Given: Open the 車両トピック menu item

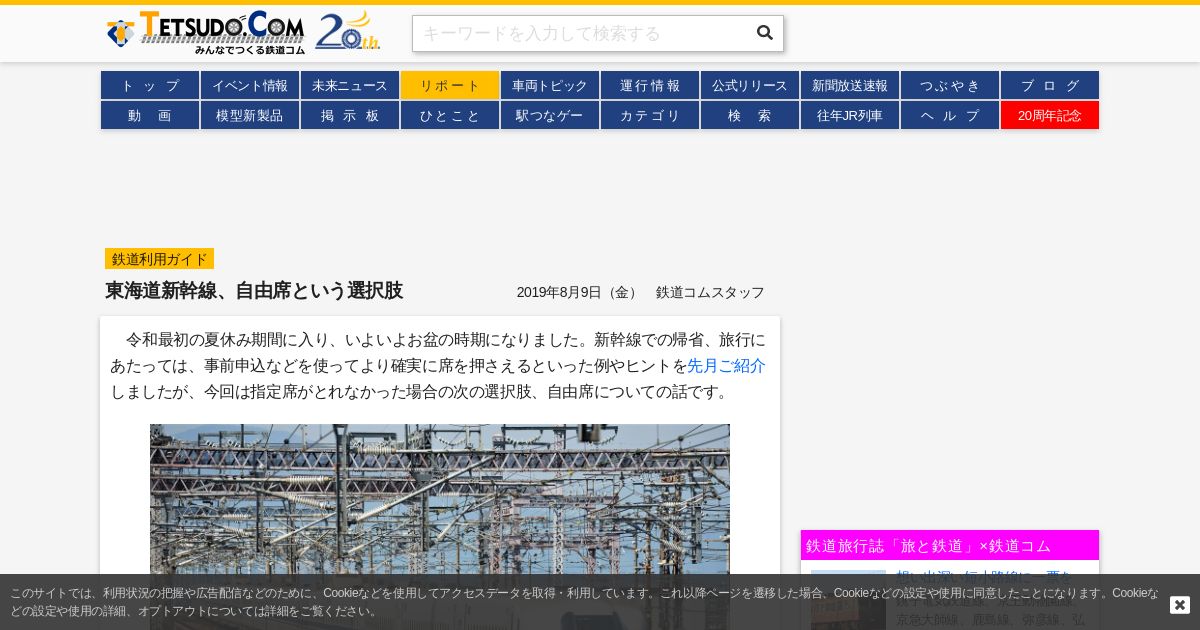Looking at the screenshot, I should point(550,85).
